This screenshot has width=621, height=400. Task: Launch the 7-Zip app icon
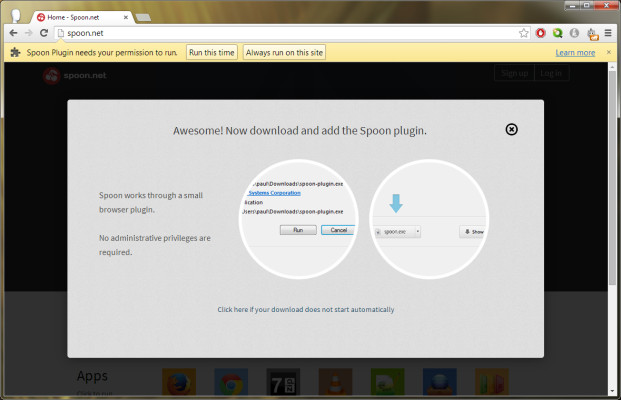[x=283, y=382]
